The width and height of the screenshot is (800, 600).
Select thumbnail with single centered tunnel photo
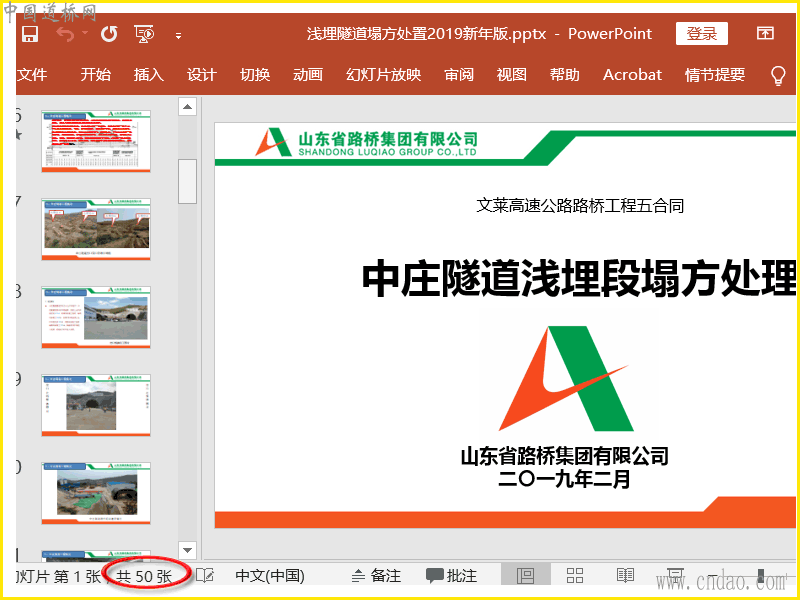click(x=96, y=405)
